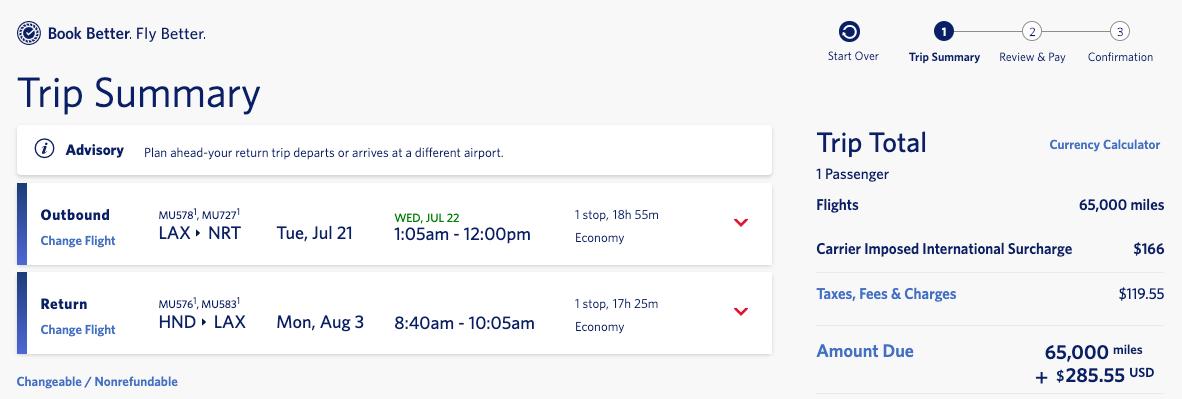This screenshot has width=1182, height=399.
Task: Select step 2 Review & Pay circle
Action: coord(1032,32)
